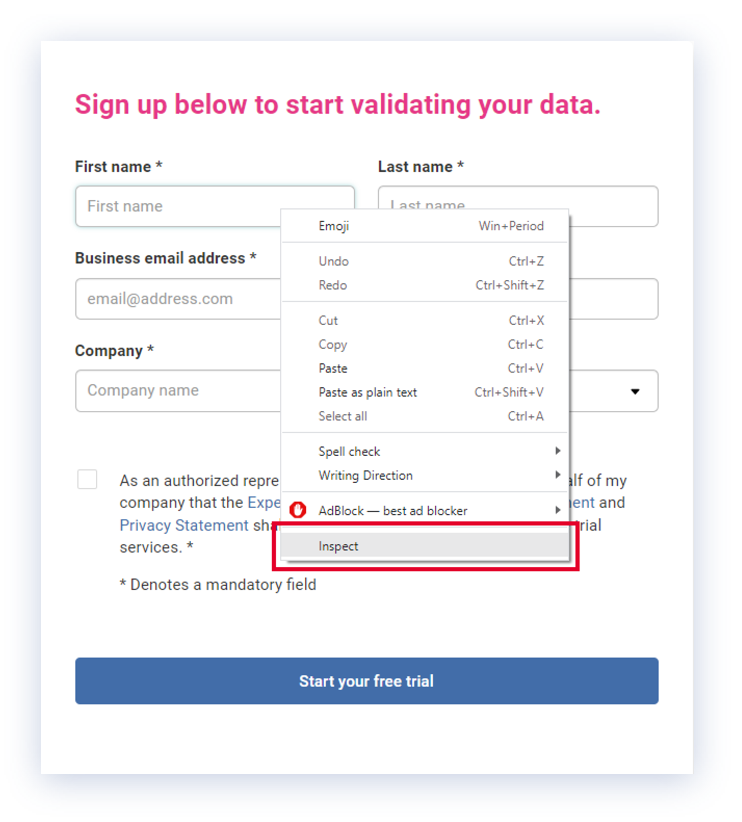
Task: Open the dropdown arrow beside Company field
Action: 635,392
